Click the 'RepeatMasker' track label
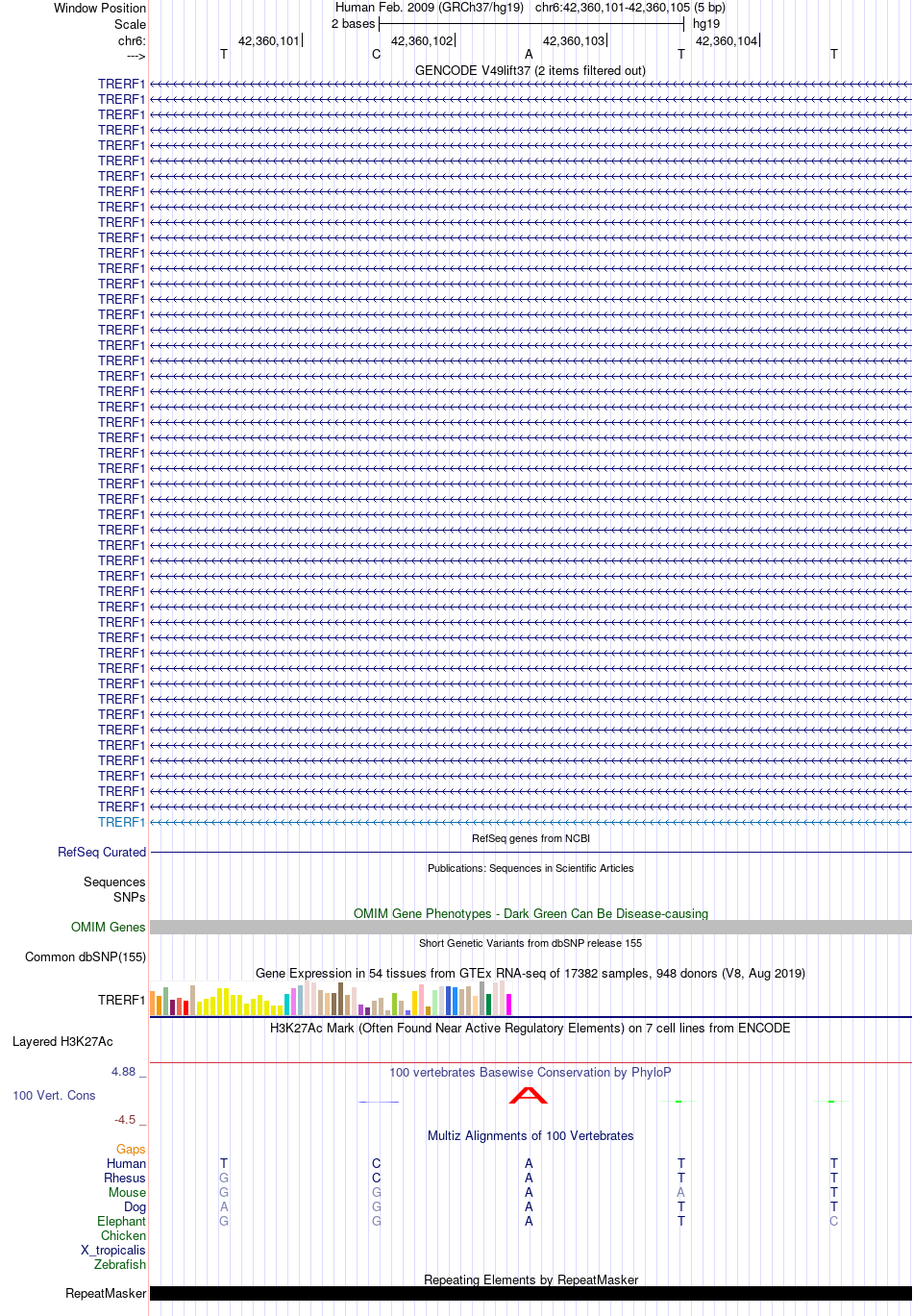 pyautogui.click(x=106, y=1293)
